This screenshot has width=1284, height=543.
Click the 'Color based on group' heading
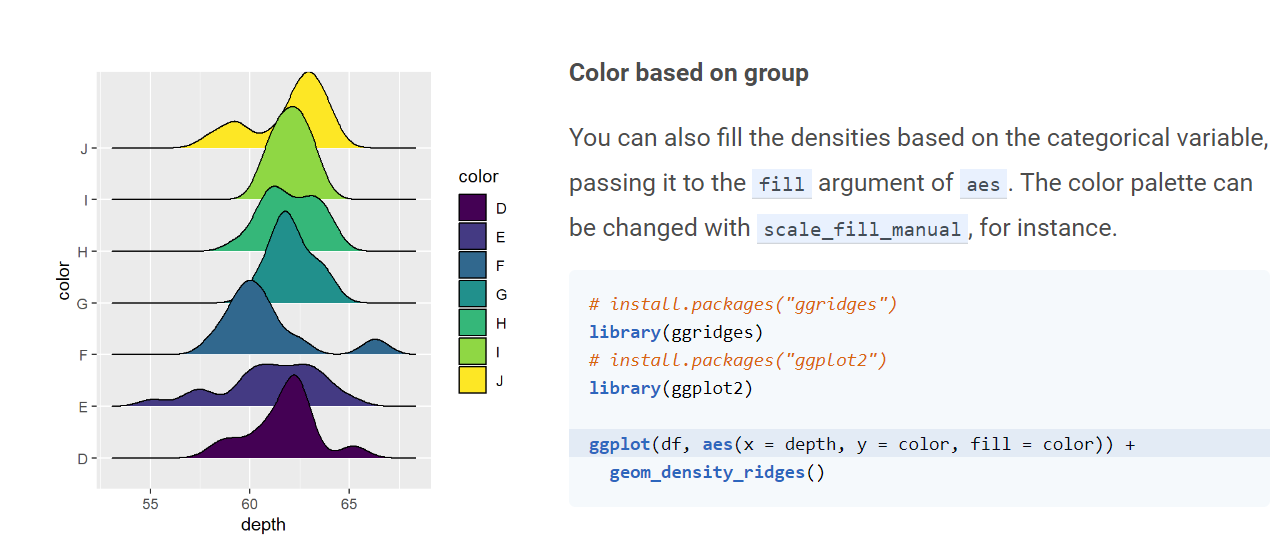point(688,73)
